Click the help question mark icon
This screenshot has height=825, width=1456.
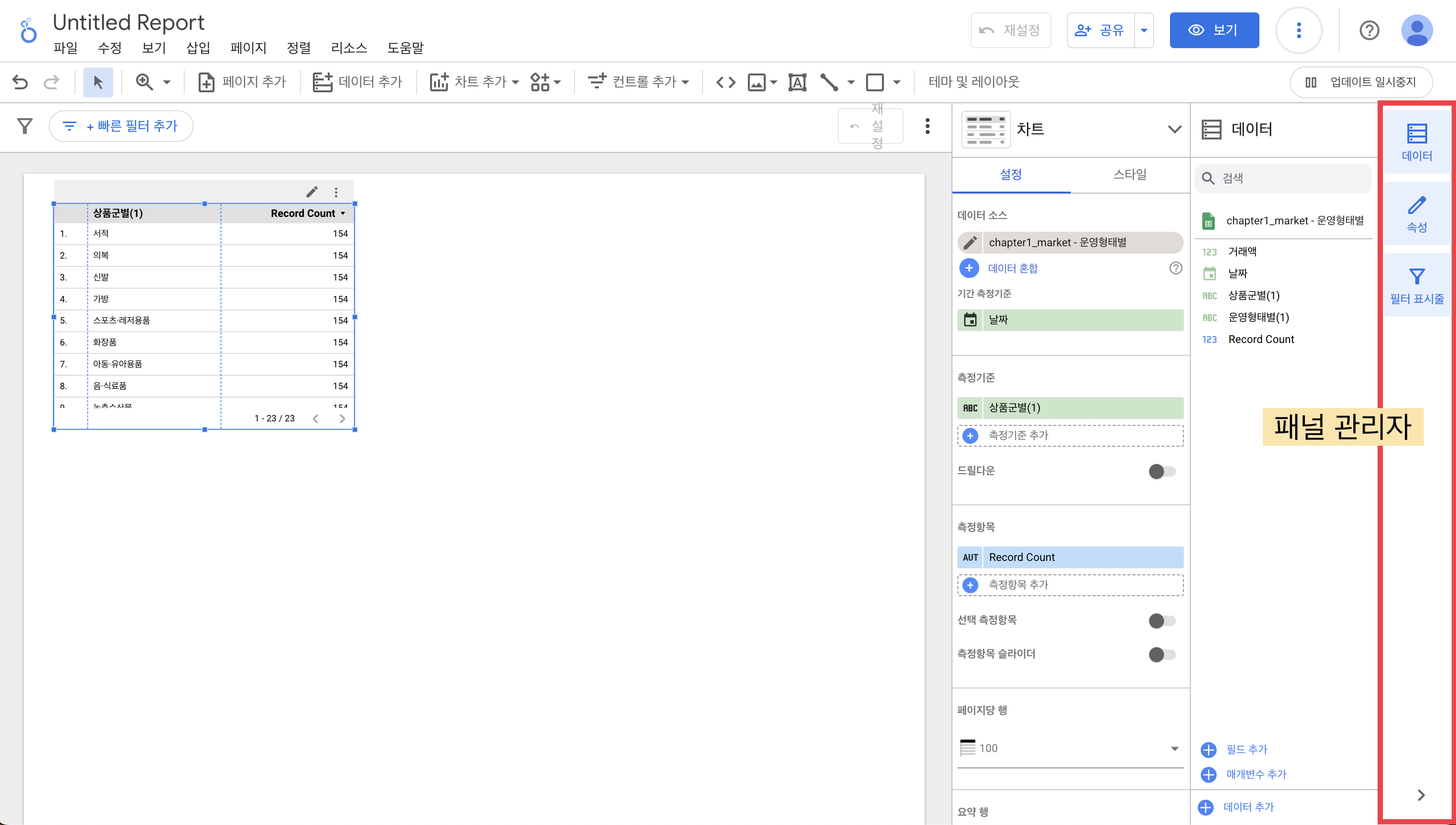click(1369, 30)
